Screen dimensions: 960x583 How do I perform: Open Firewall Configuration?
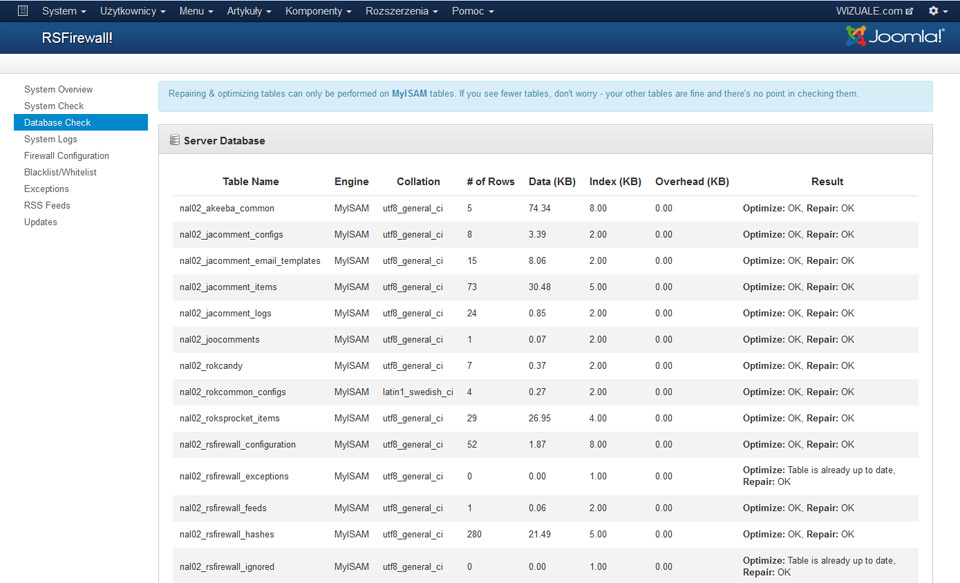click(66, 156)
